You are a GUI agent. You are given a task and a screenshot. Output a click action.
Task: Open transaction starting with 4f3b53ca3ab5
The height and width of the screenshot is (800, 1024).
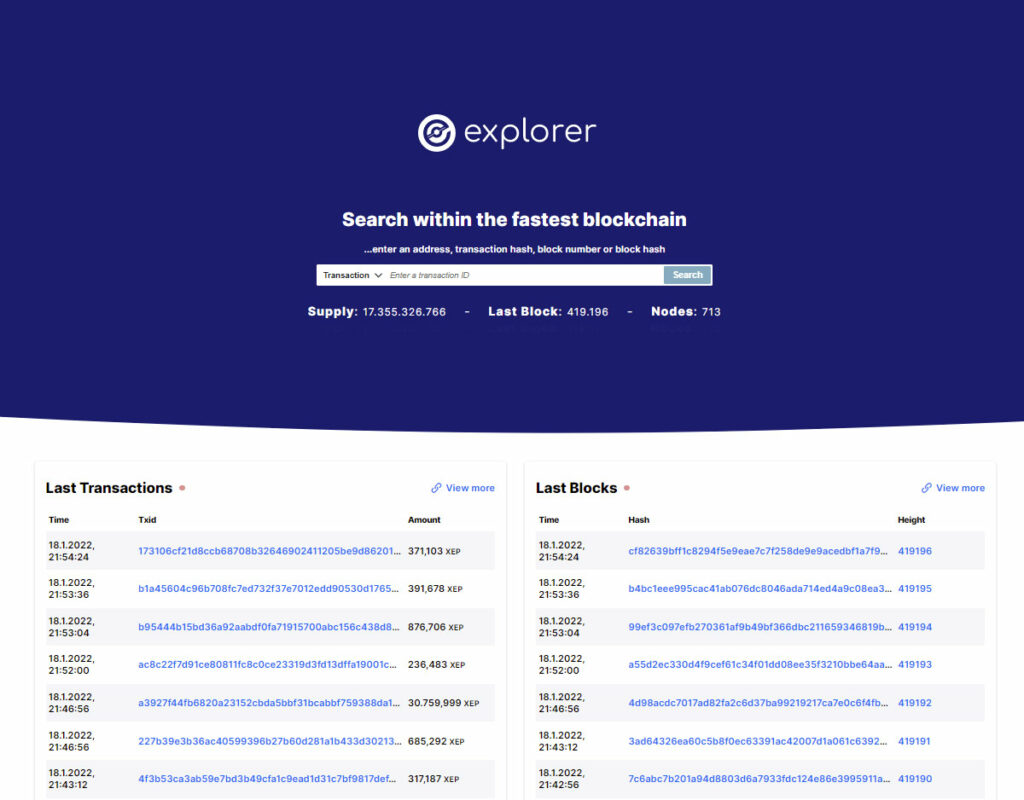point(269,779)
